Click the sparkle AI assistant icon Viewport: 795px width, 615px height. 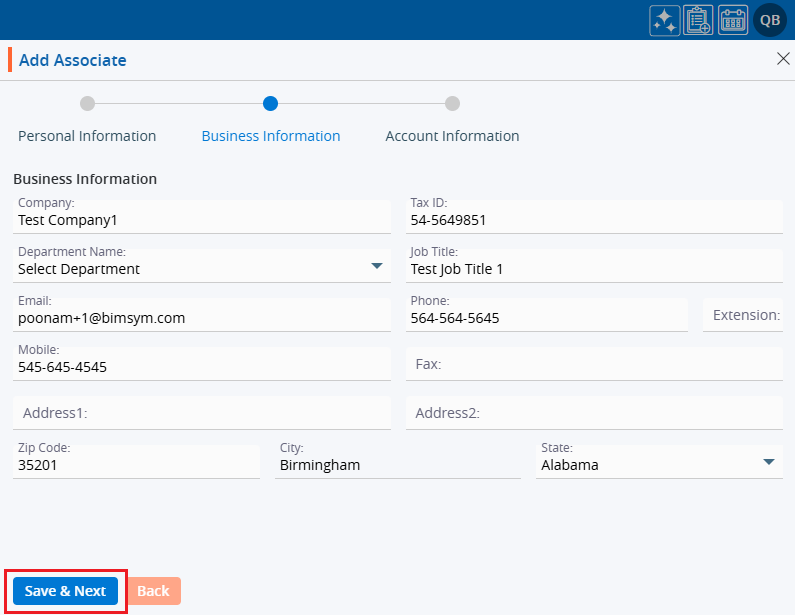[x=664, y=20]
